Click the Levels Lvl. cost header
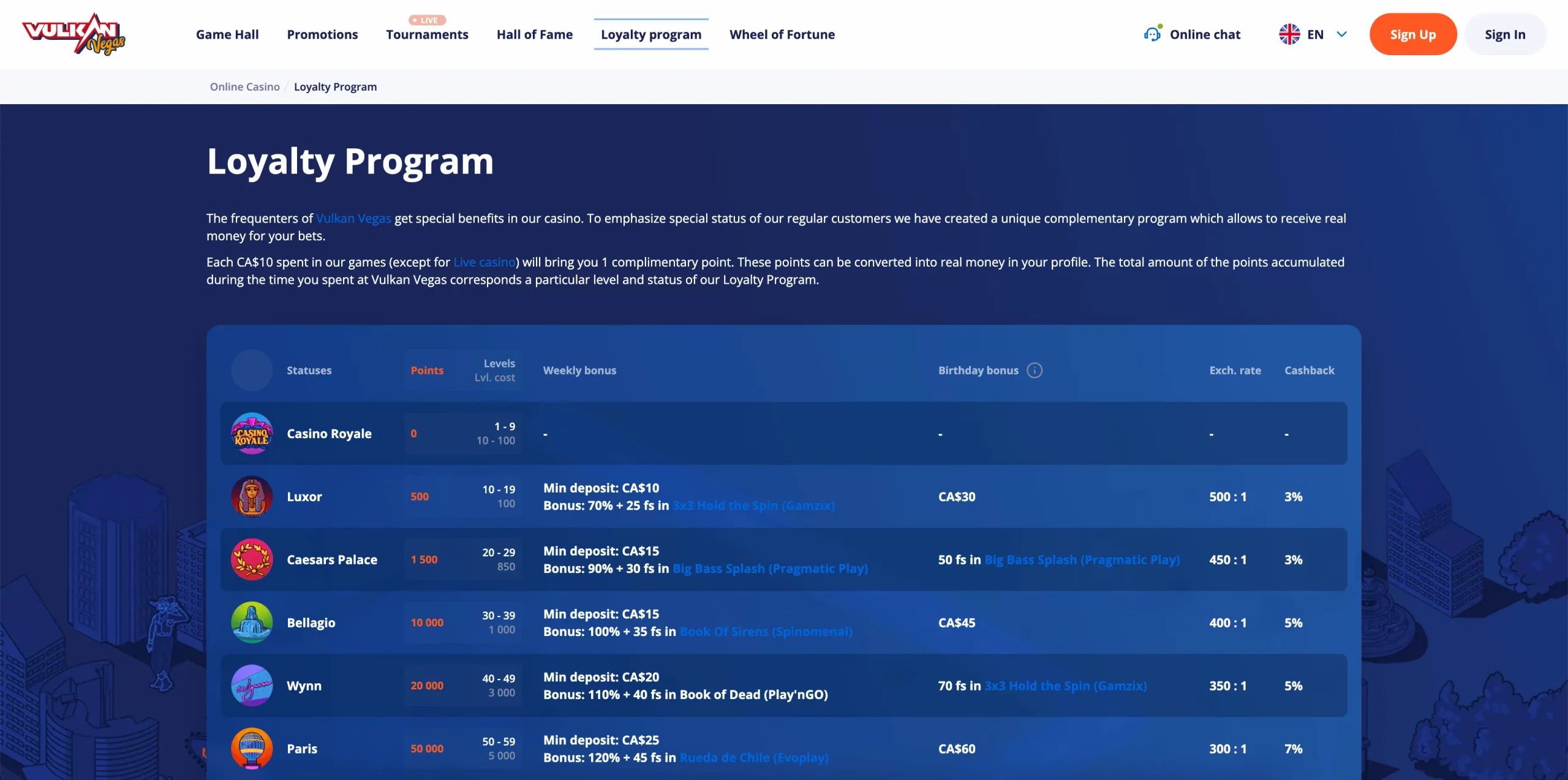1568x780 pixels. pos(495,371)
